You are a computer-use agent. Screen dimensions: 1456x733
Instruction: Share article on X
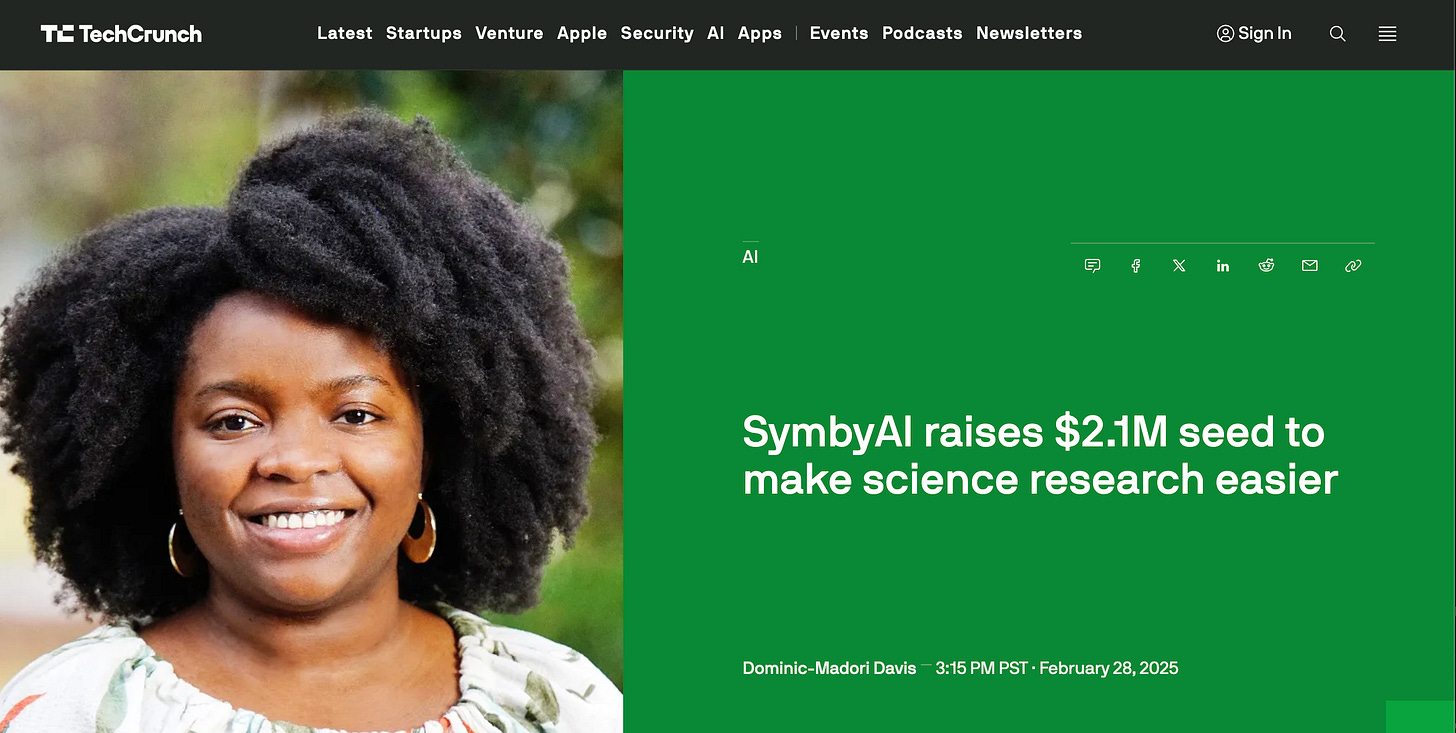coord(1179,266)
